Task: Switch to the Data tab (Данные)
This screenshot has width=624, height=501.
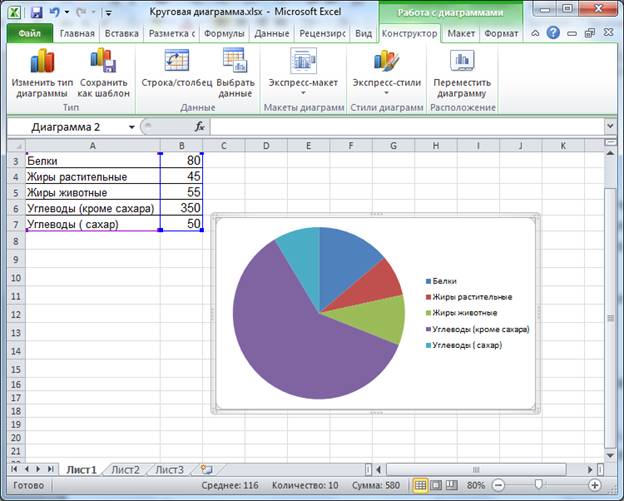Action: [272, 33]
